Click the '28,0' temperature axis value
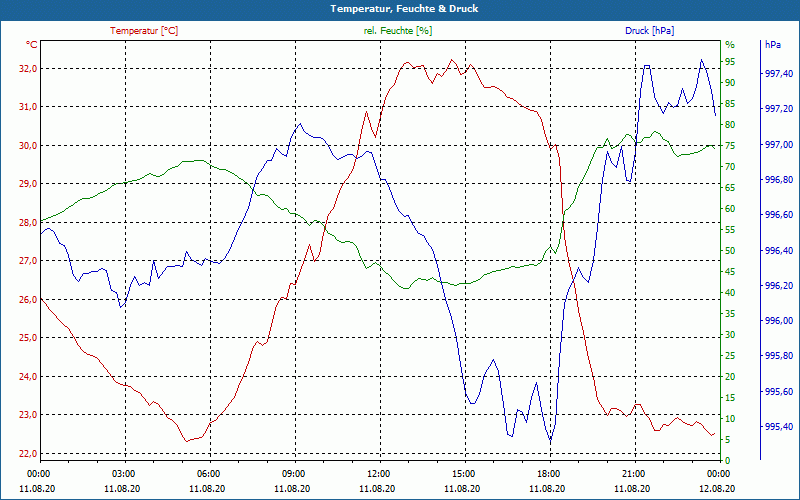 [x=29, y=223]
